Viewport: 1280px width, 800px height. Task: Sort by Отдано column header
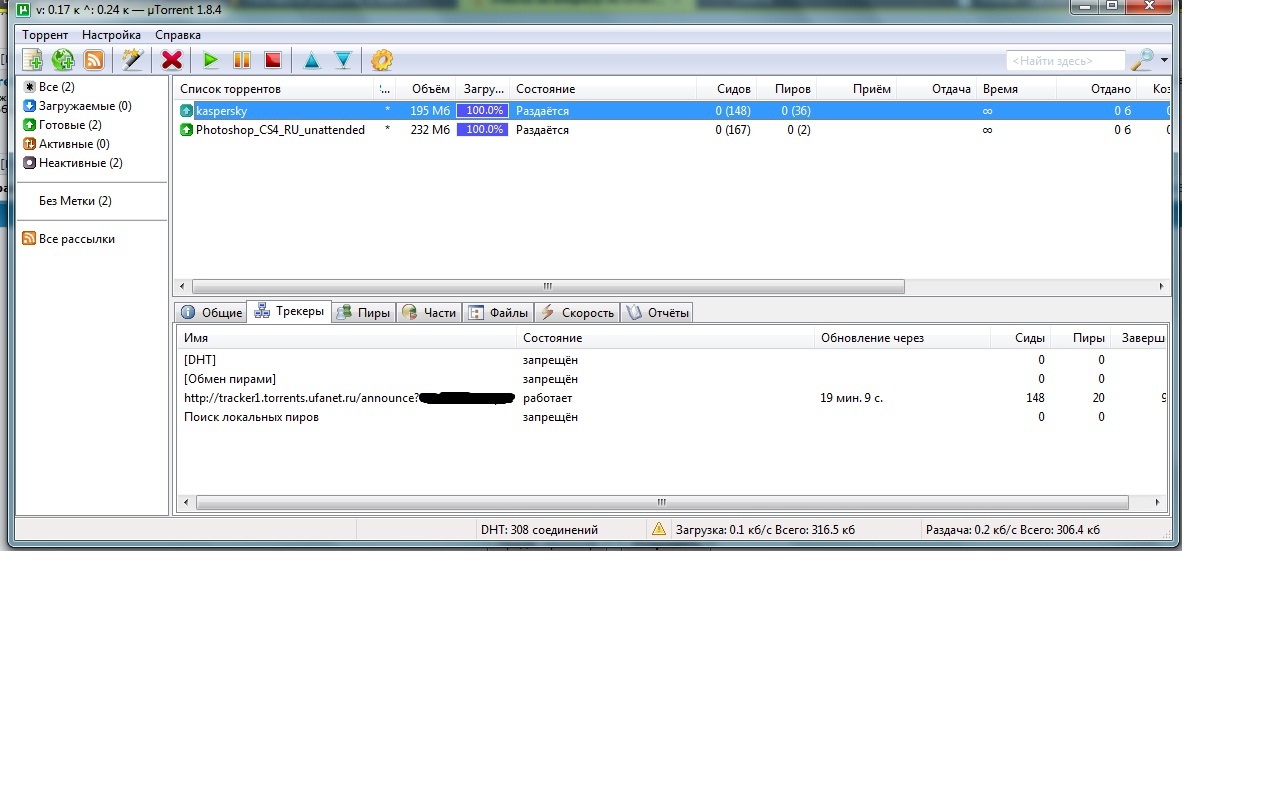point(1097,89)
